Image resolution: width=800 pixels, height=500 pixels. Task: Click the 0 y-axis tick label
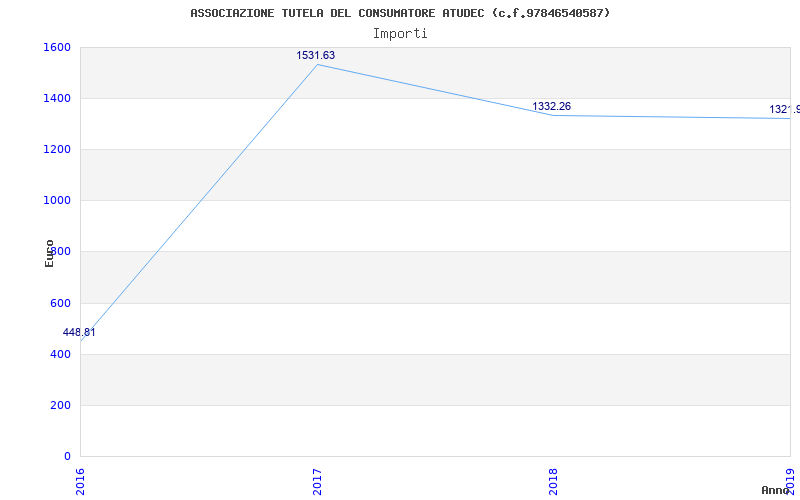coord(67,456)
